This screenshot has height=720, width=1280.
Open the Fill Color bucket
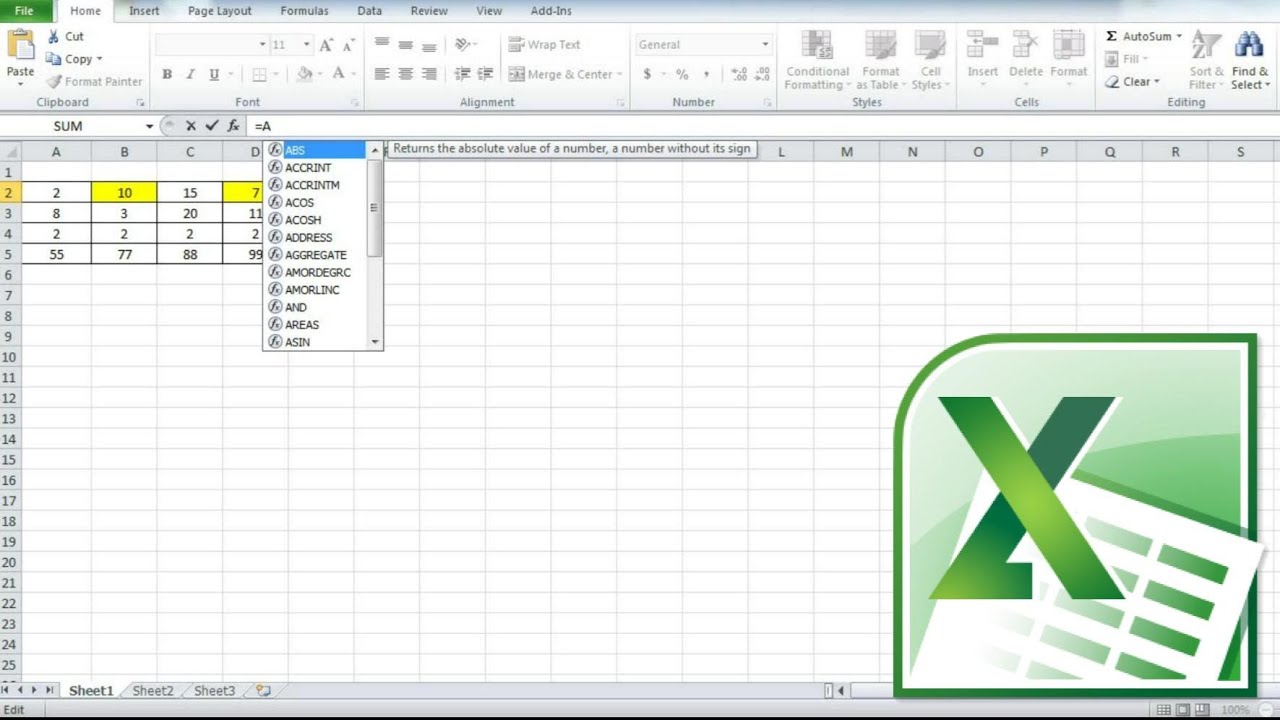pos(304,74)
